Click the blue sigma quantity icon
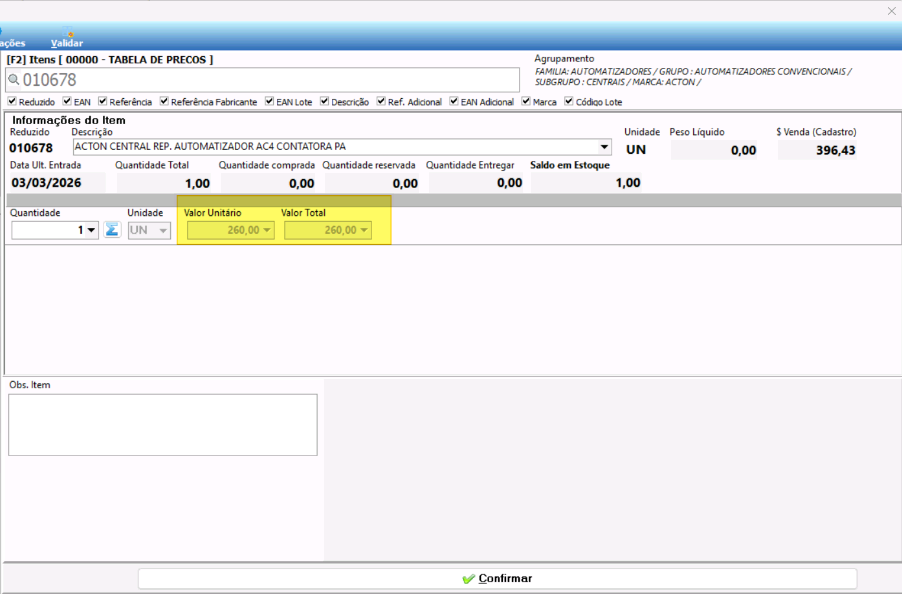This screenshot has height=594, width=902. tap(112, 230)
